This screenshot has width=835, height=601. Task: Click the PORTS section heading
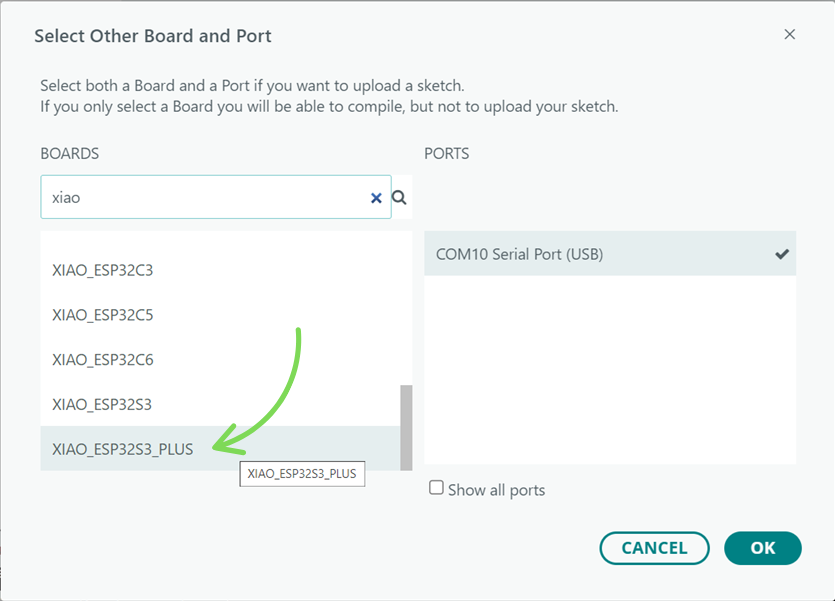coord(446,154)
